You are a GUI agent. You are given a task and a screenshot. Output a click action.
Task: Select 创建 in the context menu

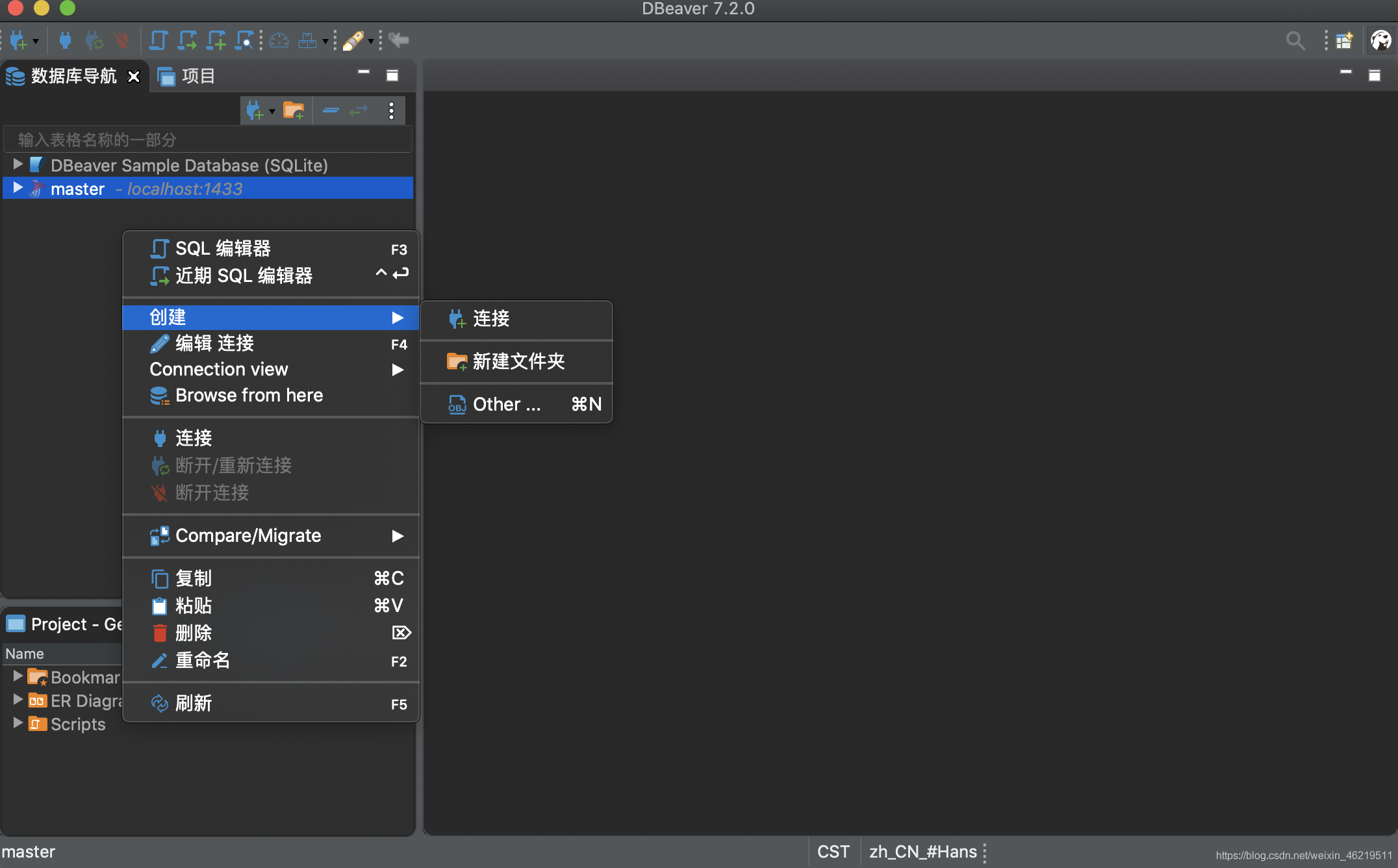tap(271, 317)
